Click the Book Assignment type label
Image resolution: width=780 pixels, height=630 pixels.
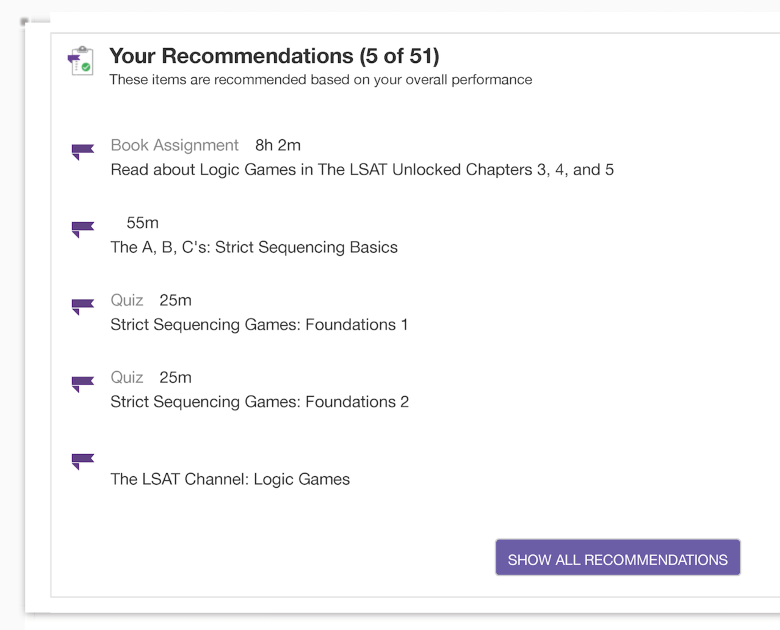[175, 146]
